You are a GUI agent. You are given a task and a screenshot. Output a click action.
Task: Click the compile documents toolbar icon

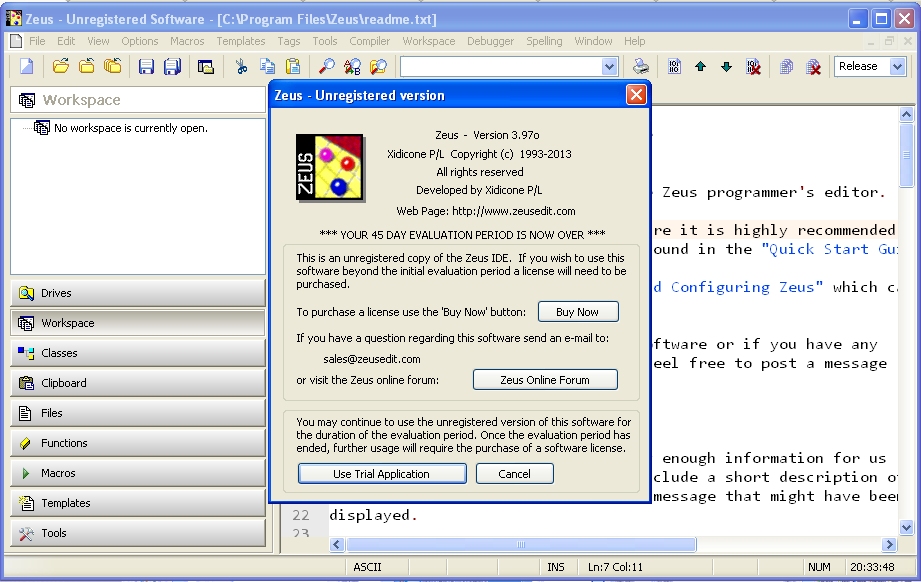[786, 66]
